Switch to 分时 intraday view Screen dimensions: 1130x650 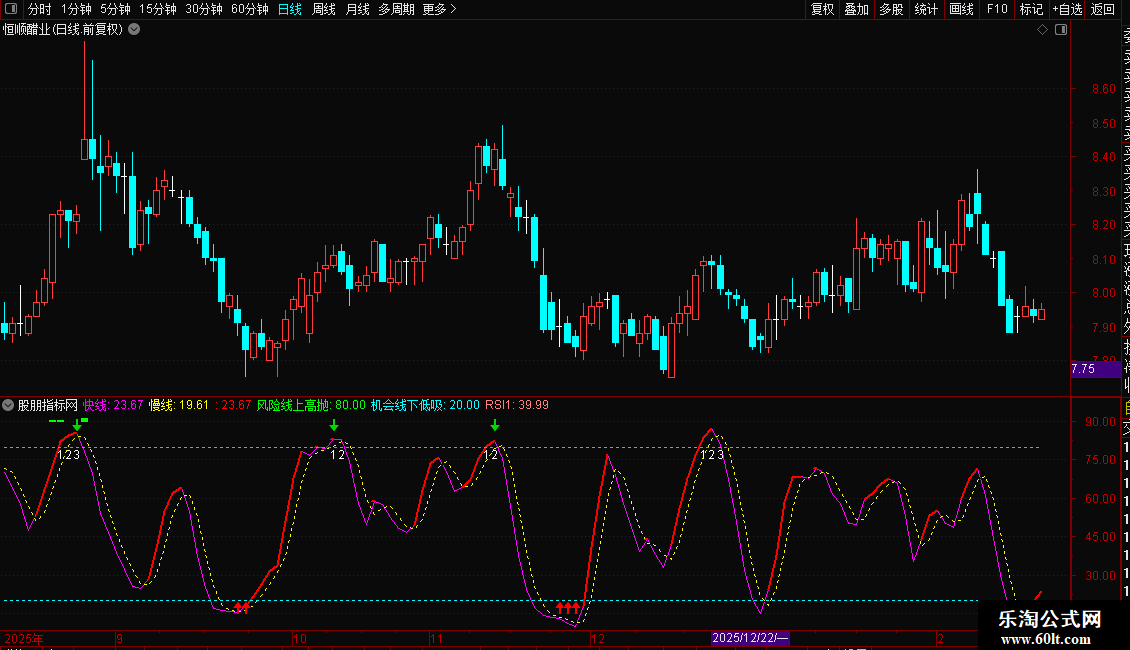click(40, 9)
